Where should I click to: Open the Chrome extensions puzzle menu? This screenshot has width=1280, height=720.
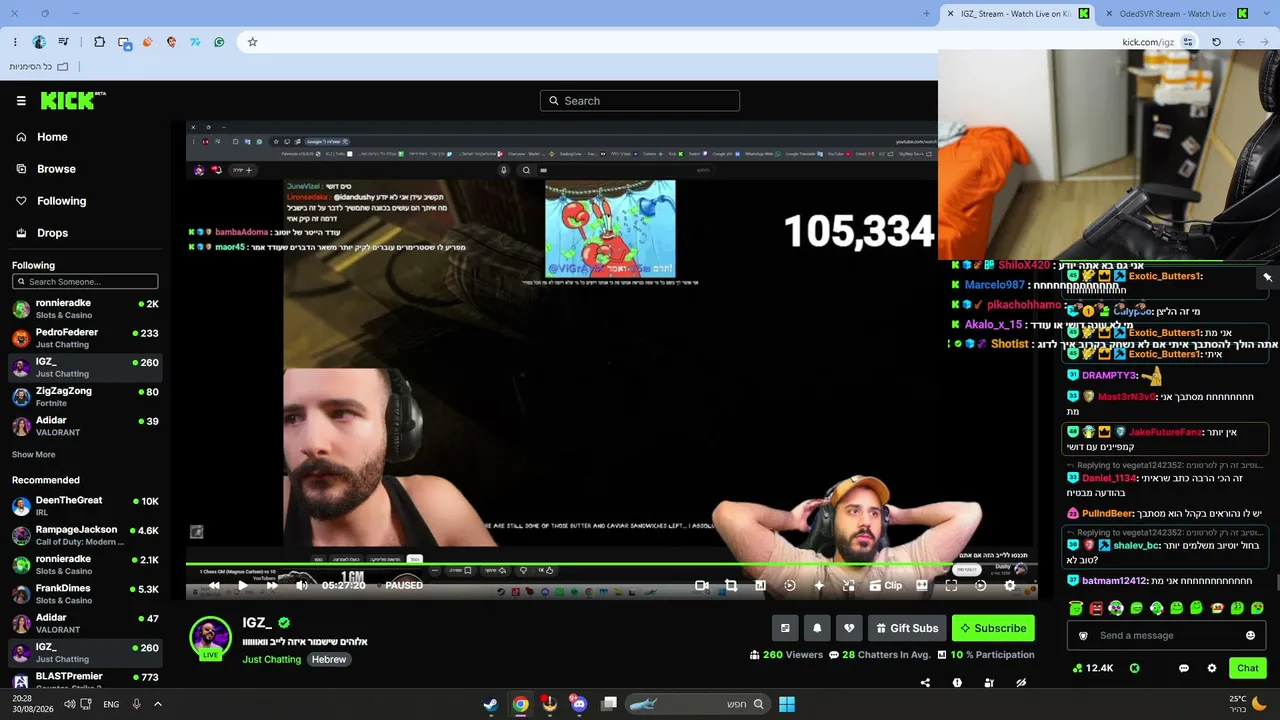point(99,42)
